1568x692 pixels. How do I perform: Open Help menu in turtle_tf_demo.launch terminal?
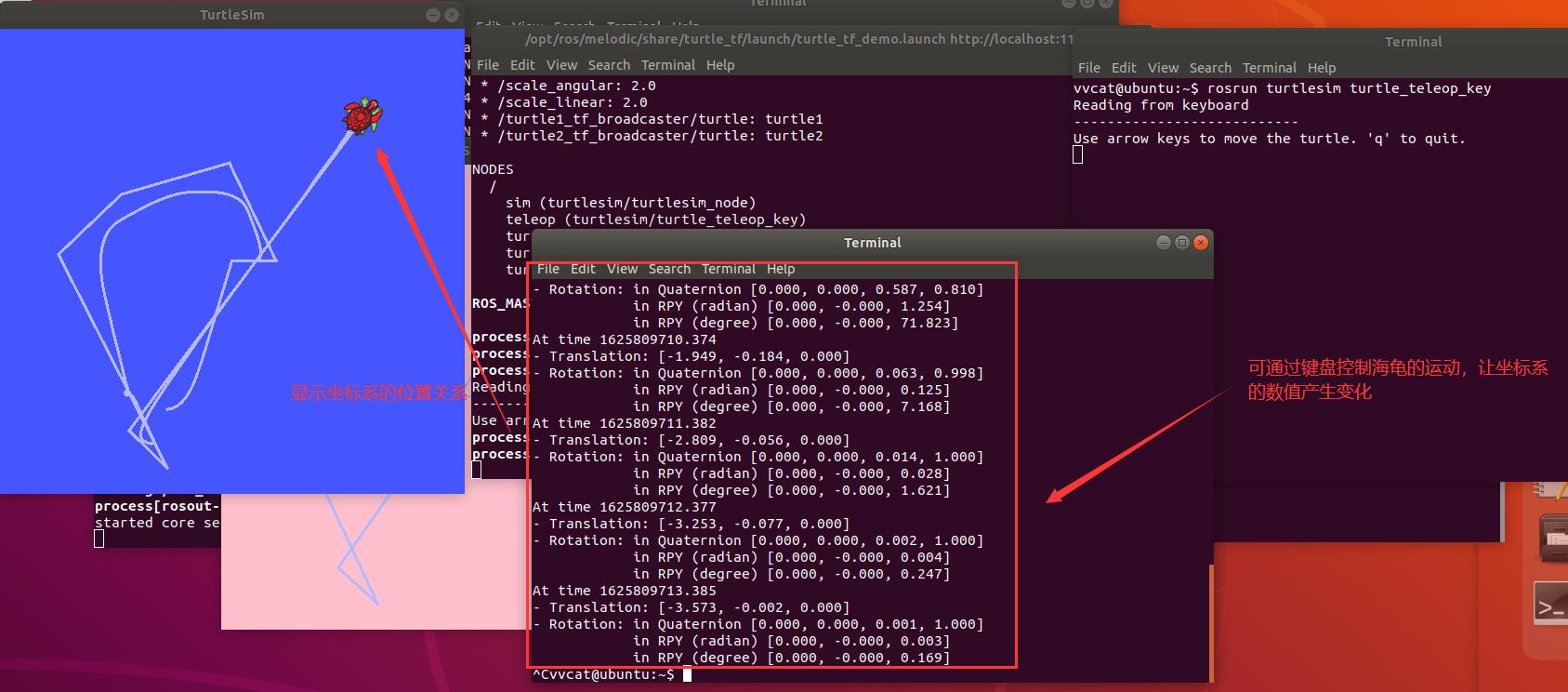pyautogui.click(x=720, y=65)
